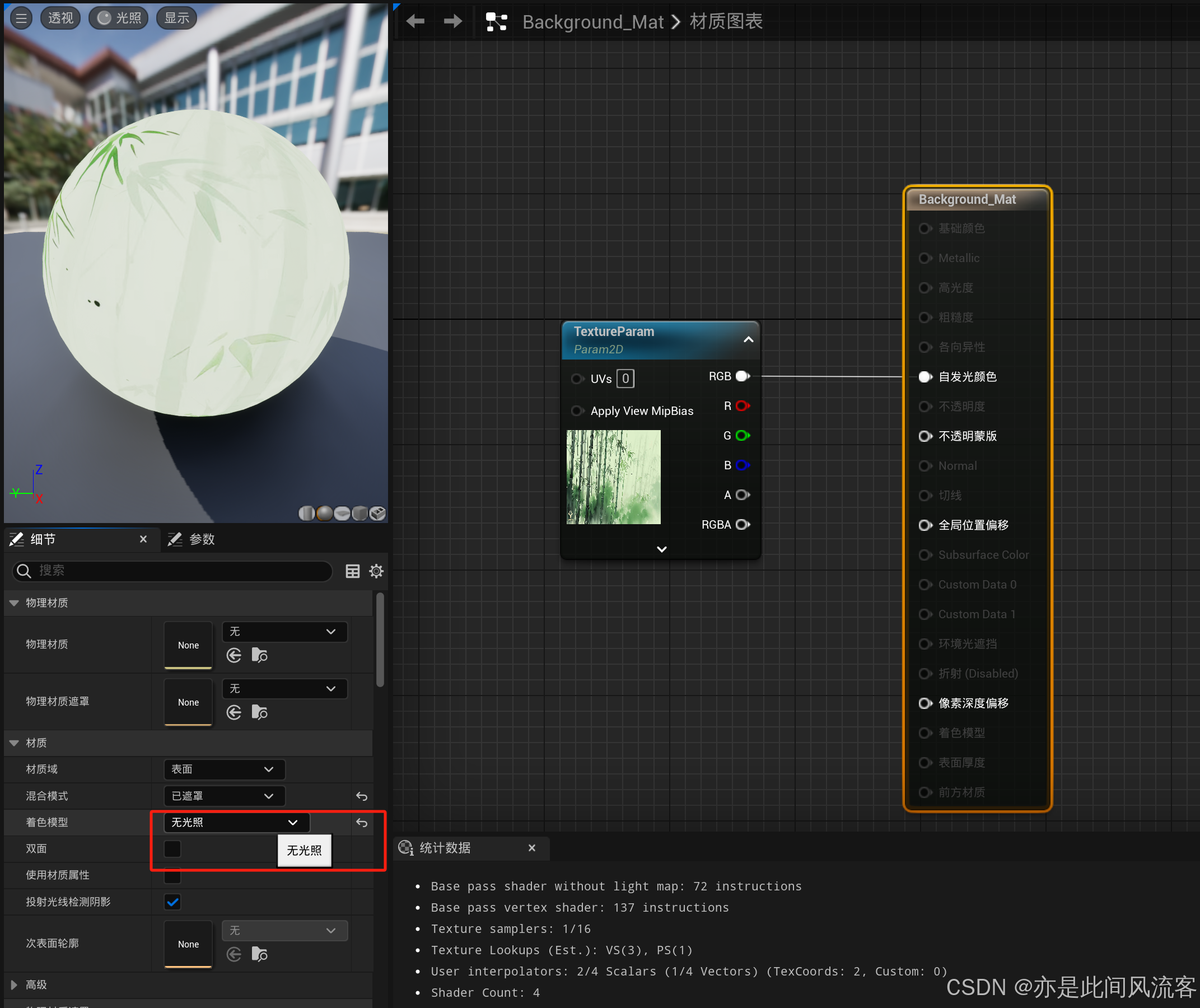Enable the 双面 two-sided checkbox
This screenshot has height=1008, width=1200.
172,848
